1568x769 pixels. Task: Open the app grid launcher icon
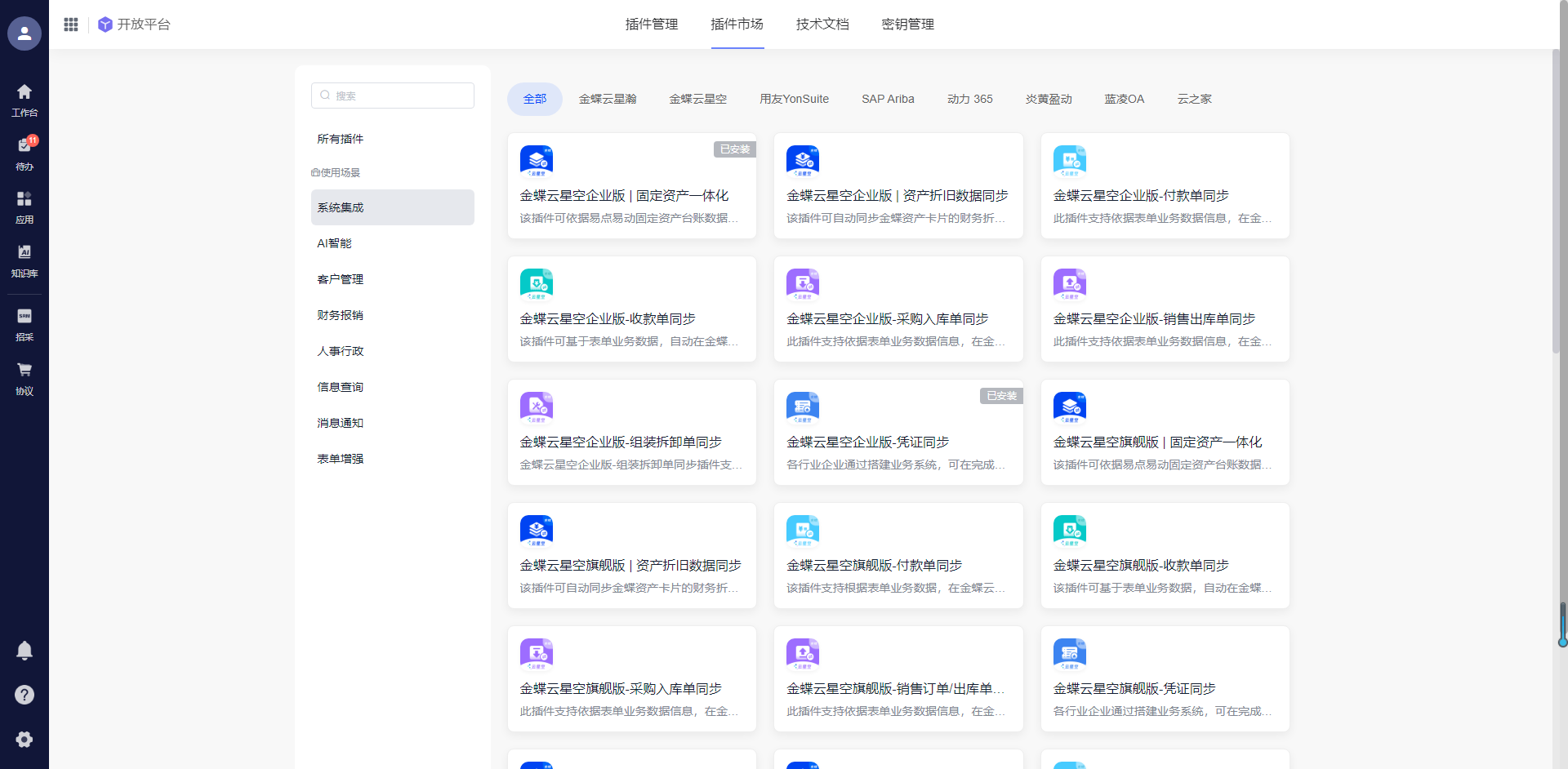pos(71,24)
